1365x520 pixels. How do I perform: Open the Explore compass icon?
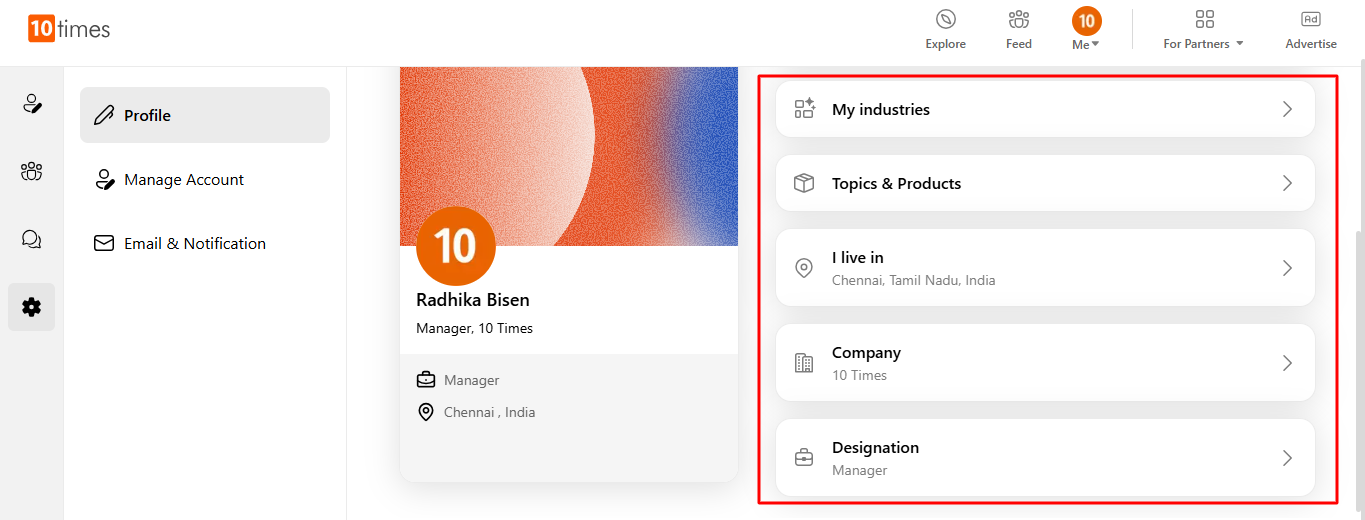click(x=945, y=20)
